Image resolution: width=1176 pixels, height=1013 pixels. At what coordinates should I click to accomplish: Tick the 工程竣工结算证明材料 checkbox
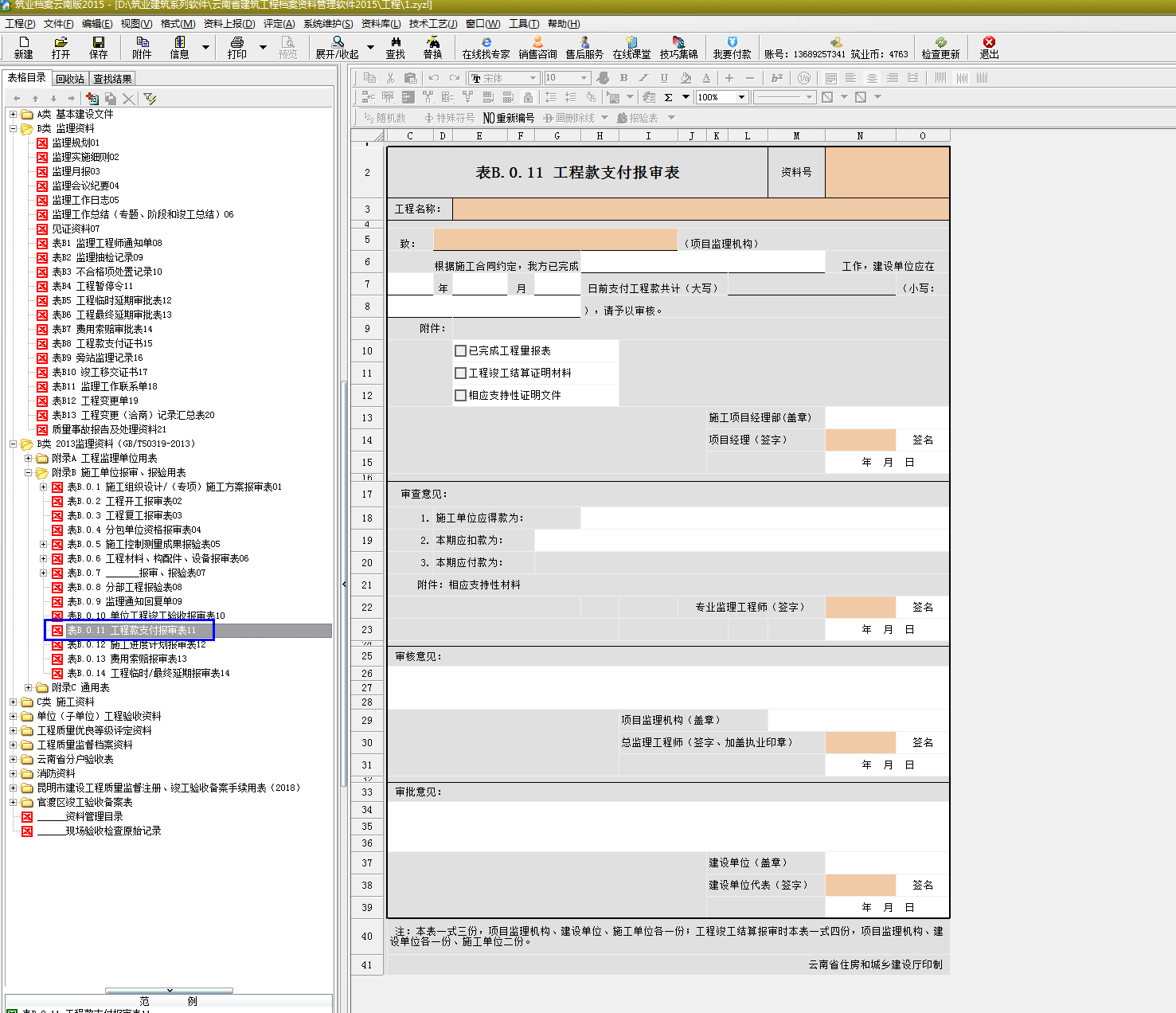coord(460,373)
